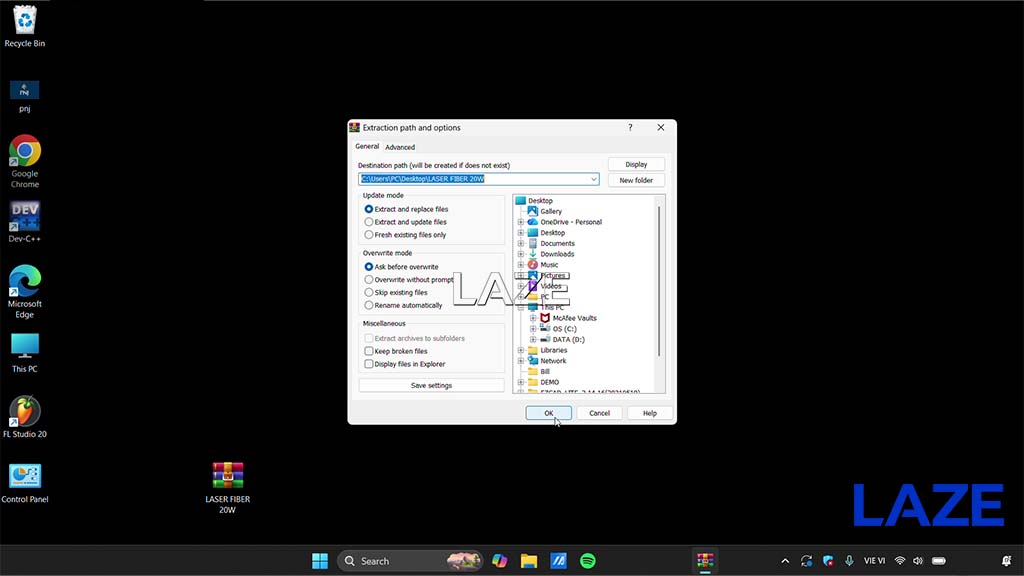
Task: Select the FL Studio 20 desktop shortcut
Action: pyautogui.click(x=25, y=417)
